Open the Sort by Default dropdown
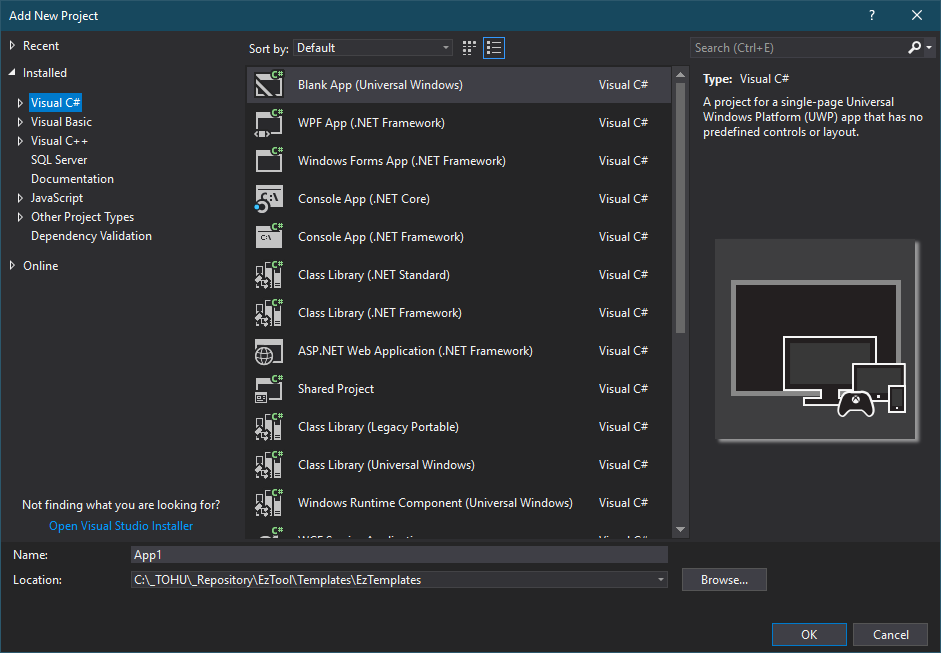Viewport: 941px width, 653px height. [x=373, y=48]
